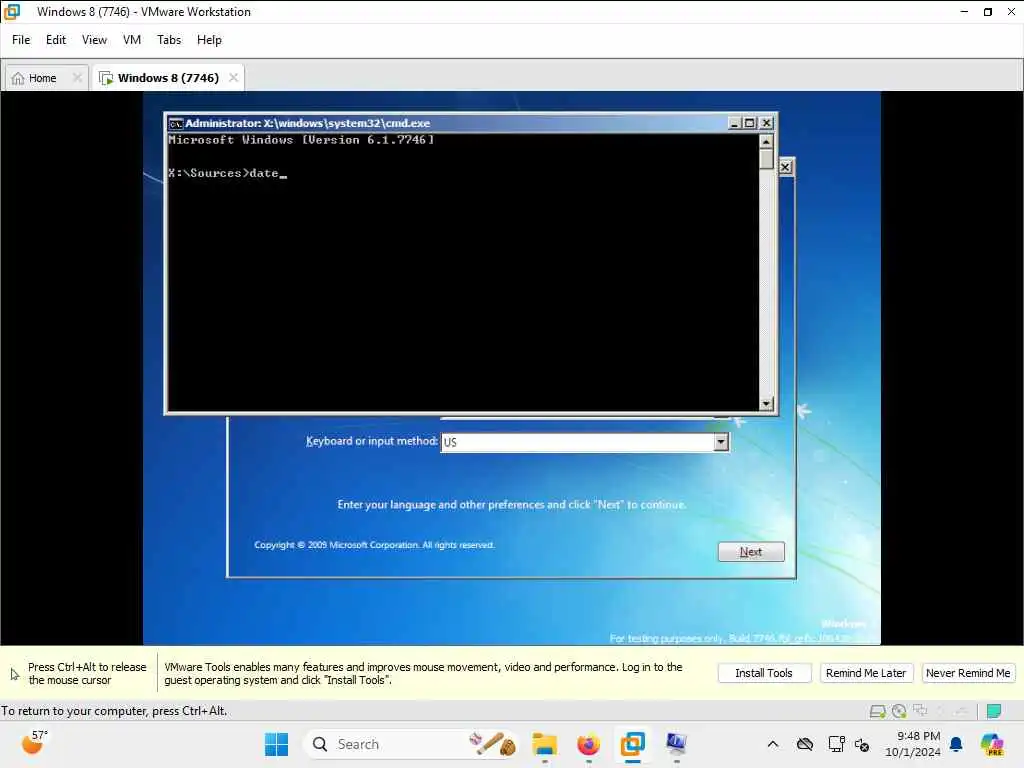Image resolution: width=1024 pixels, height=768 pixels.
Task: Click the cmd scrollbar up arrow
Action: (x=766, y=141)
